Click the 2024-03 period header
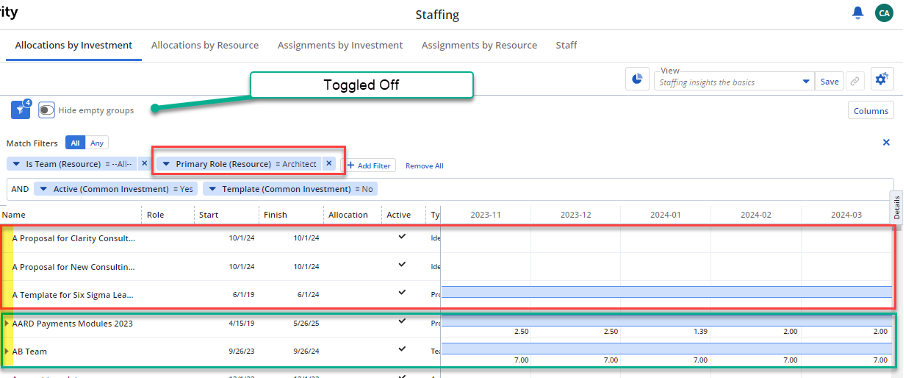The image size is (904, 378). pos(846,215)
